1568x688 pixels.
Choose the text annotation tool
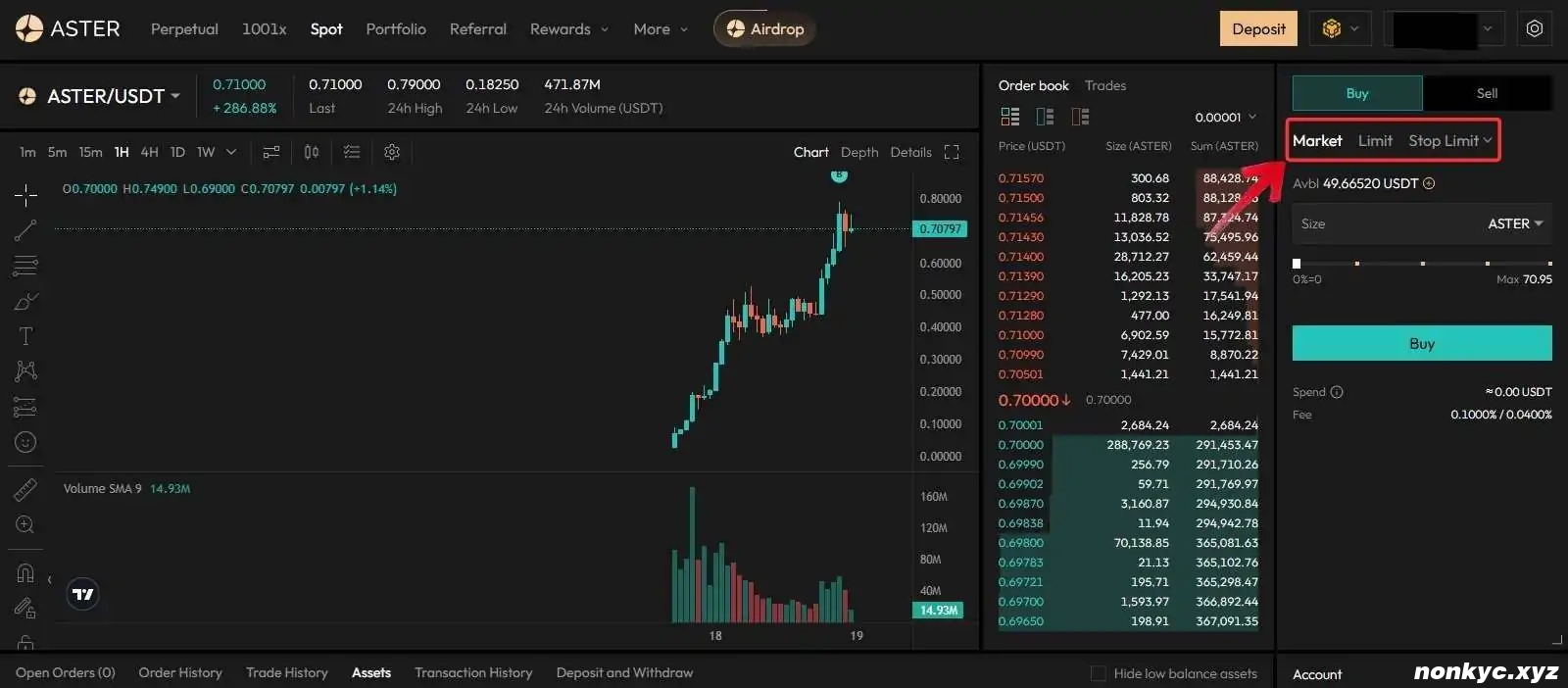pyautogui.click(x=25, y=336)
